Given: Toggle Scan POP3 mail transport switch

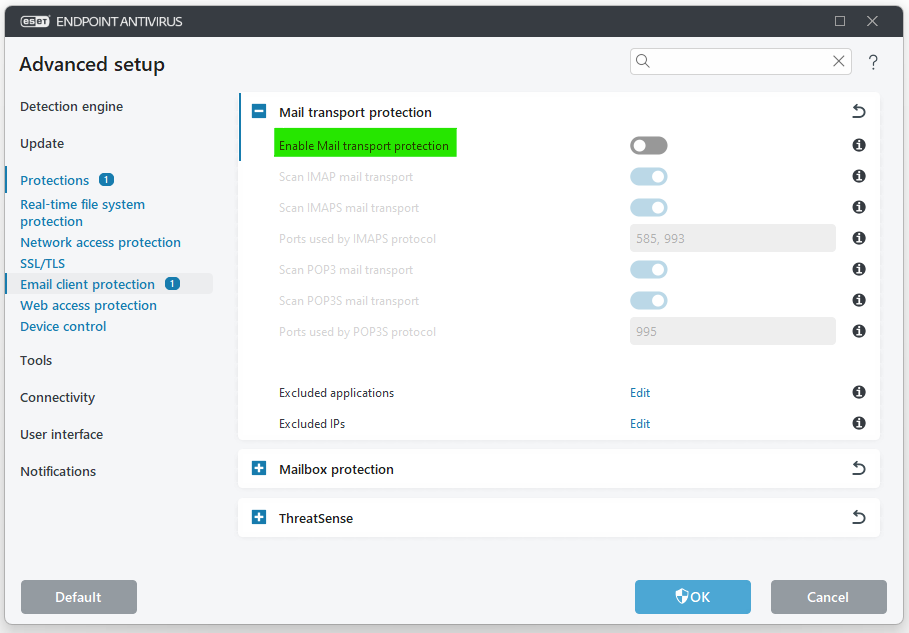Looking at the screenshot, I should (649, 270).
